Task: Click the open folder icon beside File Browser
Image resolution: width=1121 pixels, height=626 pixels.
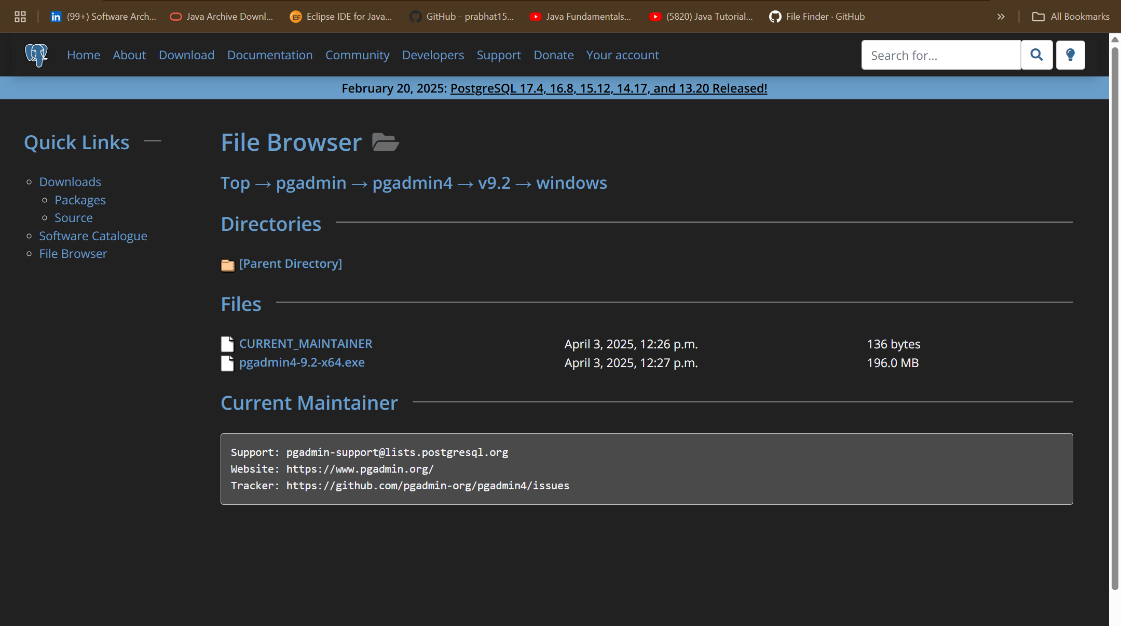Action: tap(385, 142)
